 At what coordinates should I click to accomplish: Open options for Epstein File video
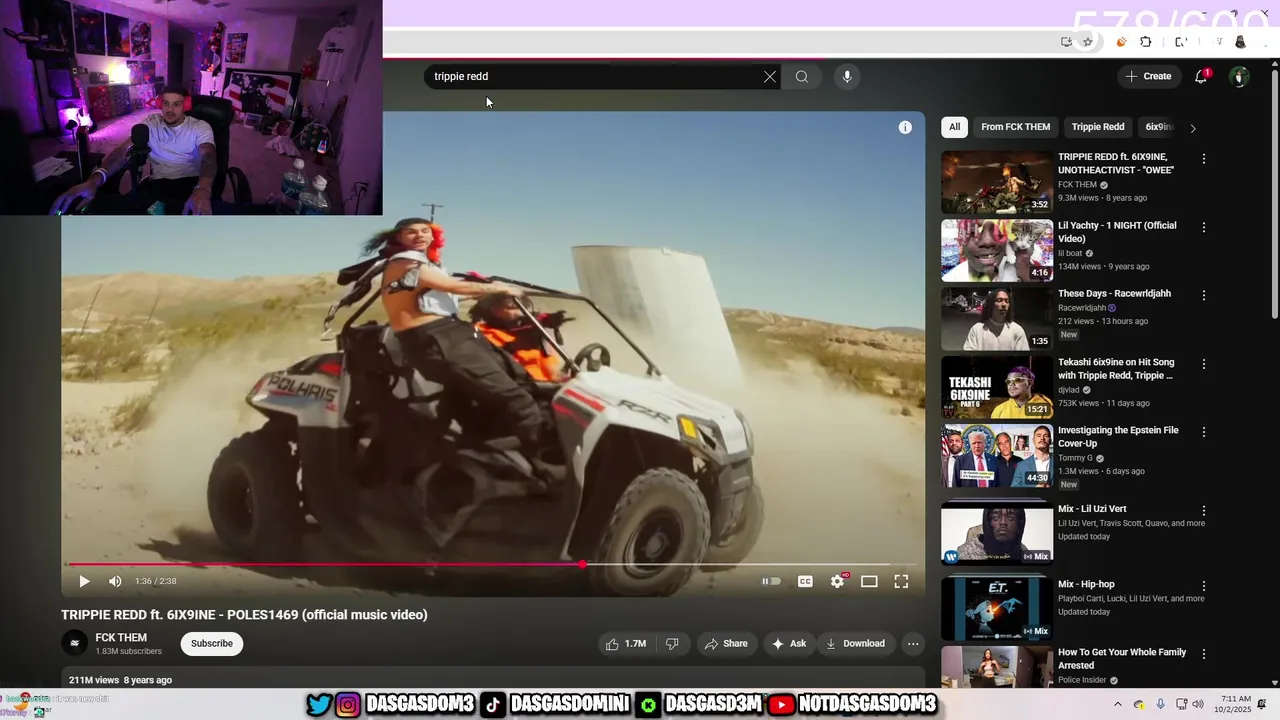pyautogui.click(x=1204, y=432)
